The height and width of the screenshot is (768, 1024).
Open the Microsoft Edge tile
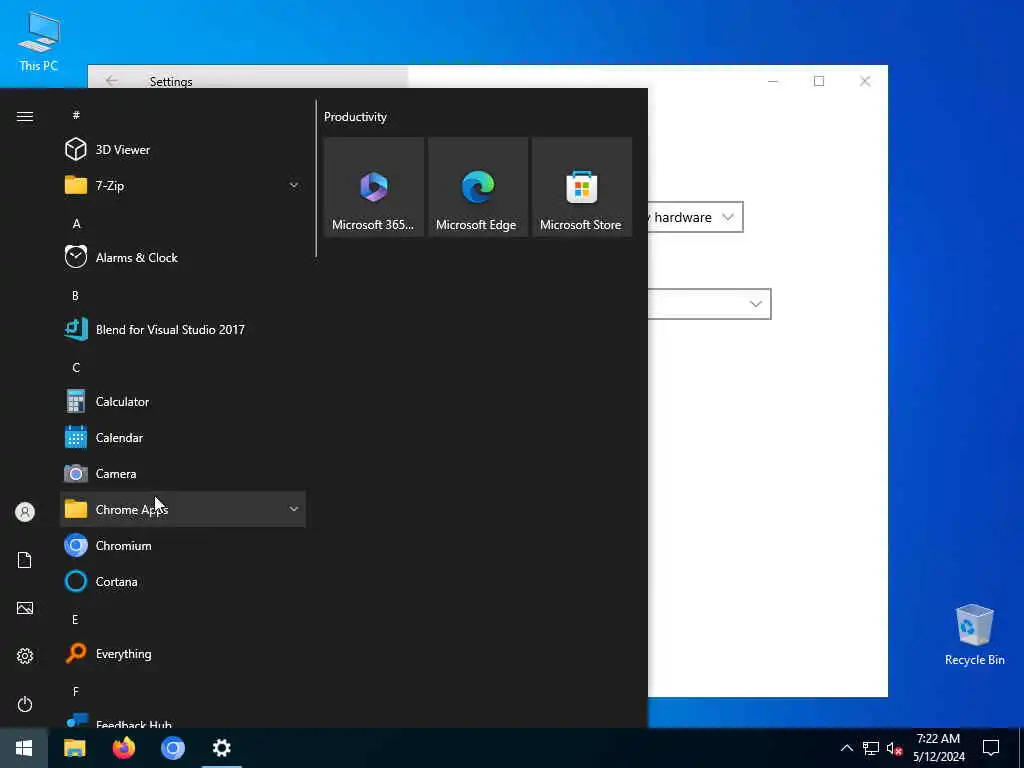477,187
